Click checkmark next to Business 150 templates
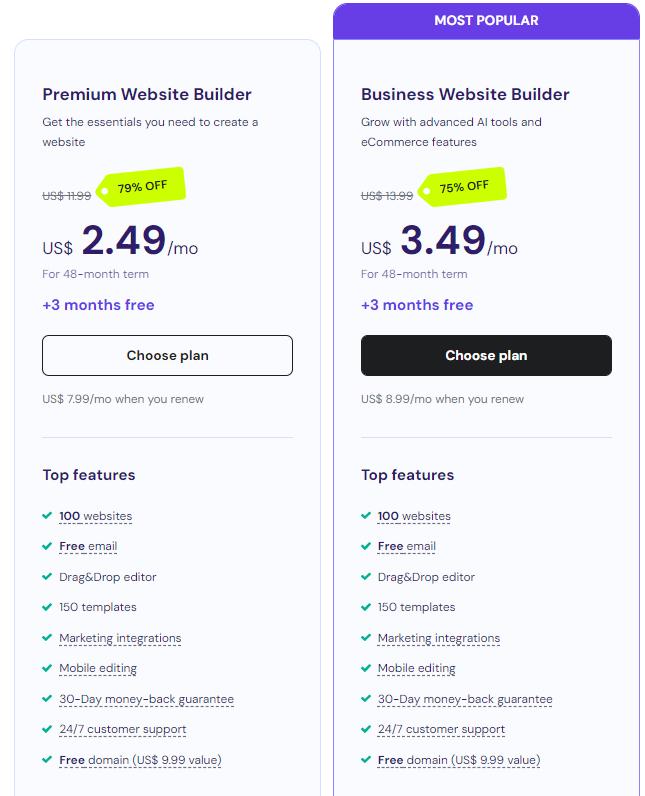 pyautogui.click(x=366, y=607)
